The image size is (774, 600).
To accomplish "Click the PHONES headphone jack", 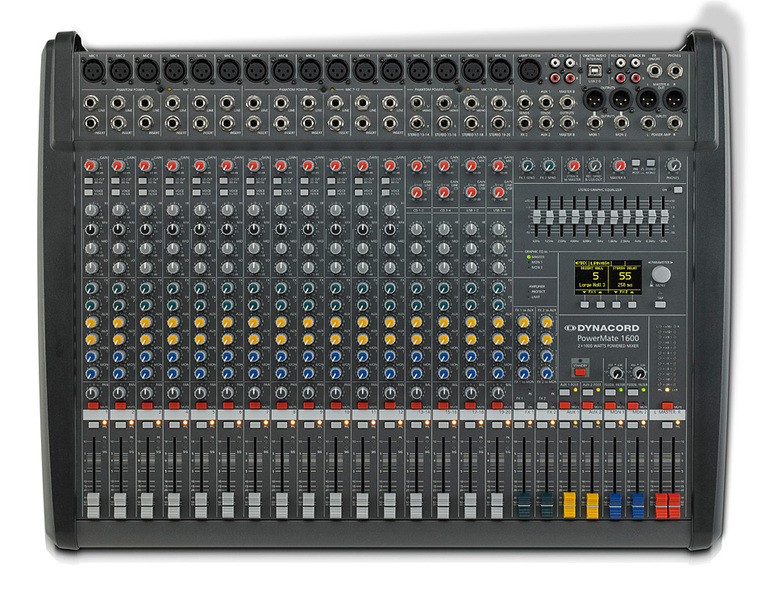I will point(675,71).
